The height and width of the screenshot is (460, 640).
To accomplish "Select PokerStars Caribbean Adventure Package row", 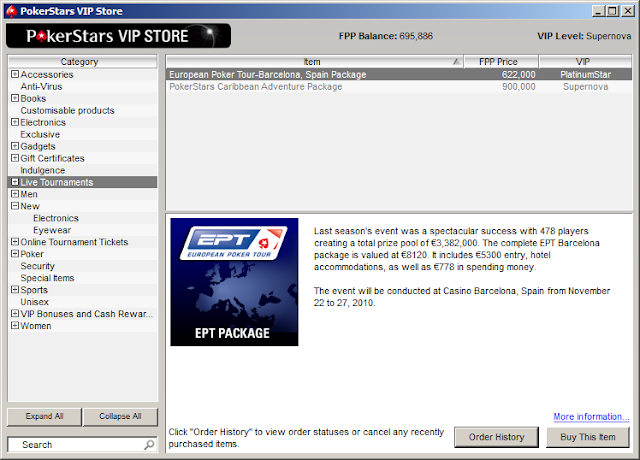I will coord(399,87).
